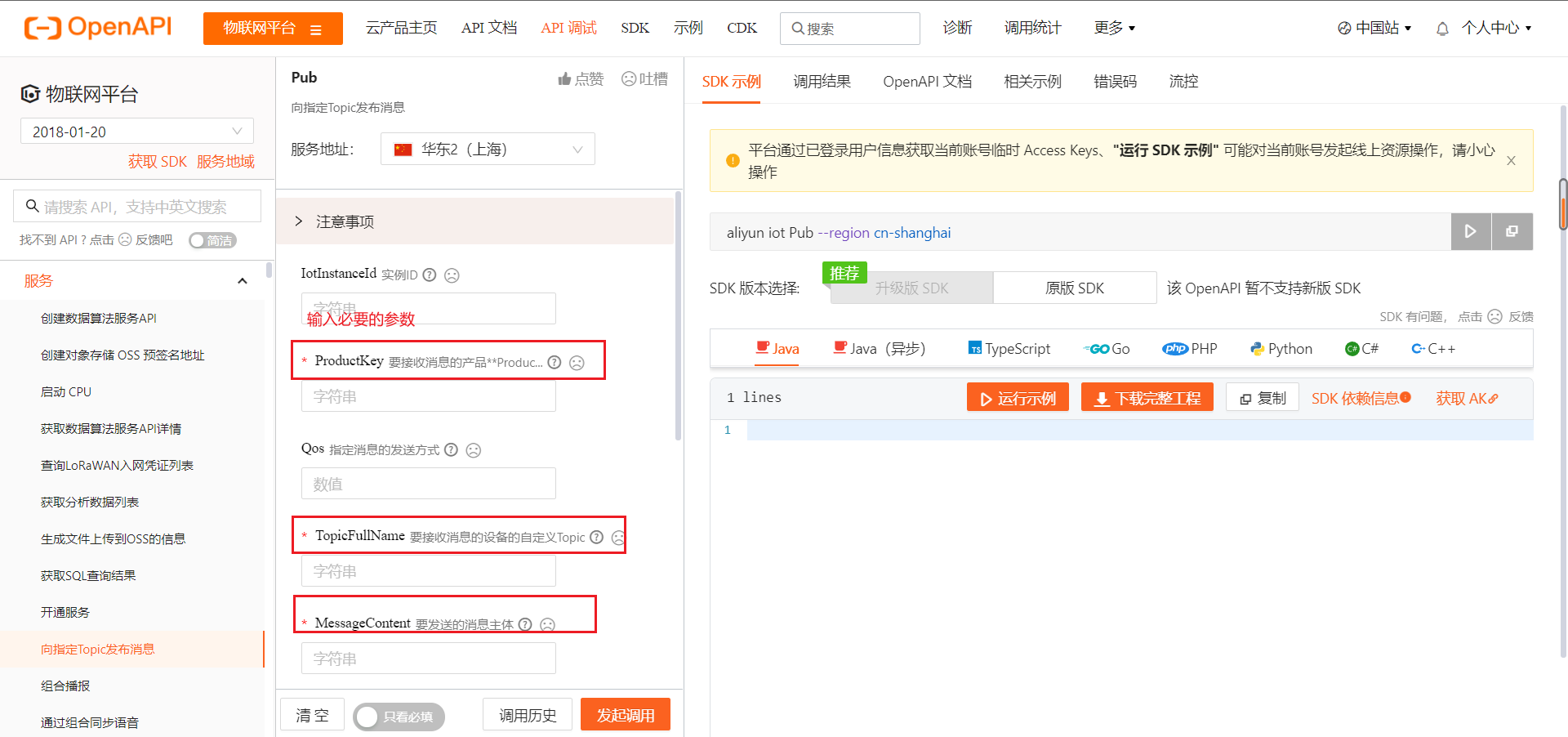The image size is (1568, 737).
Task: Select 查询LoRaWAN入网凭证列表 in the list
Action: [x=117, y=465]
